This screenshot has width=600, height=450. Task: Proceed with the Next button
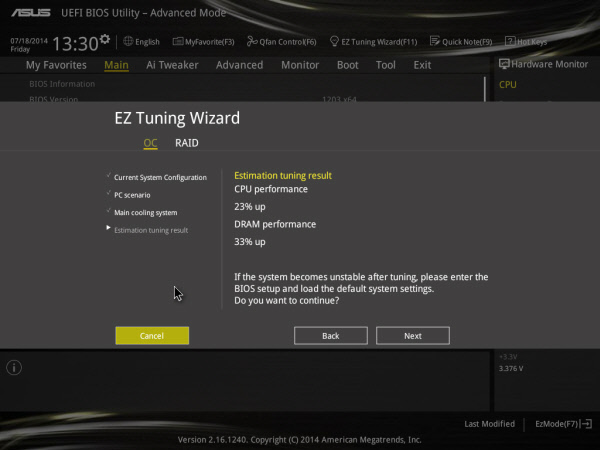click(412, 336)
